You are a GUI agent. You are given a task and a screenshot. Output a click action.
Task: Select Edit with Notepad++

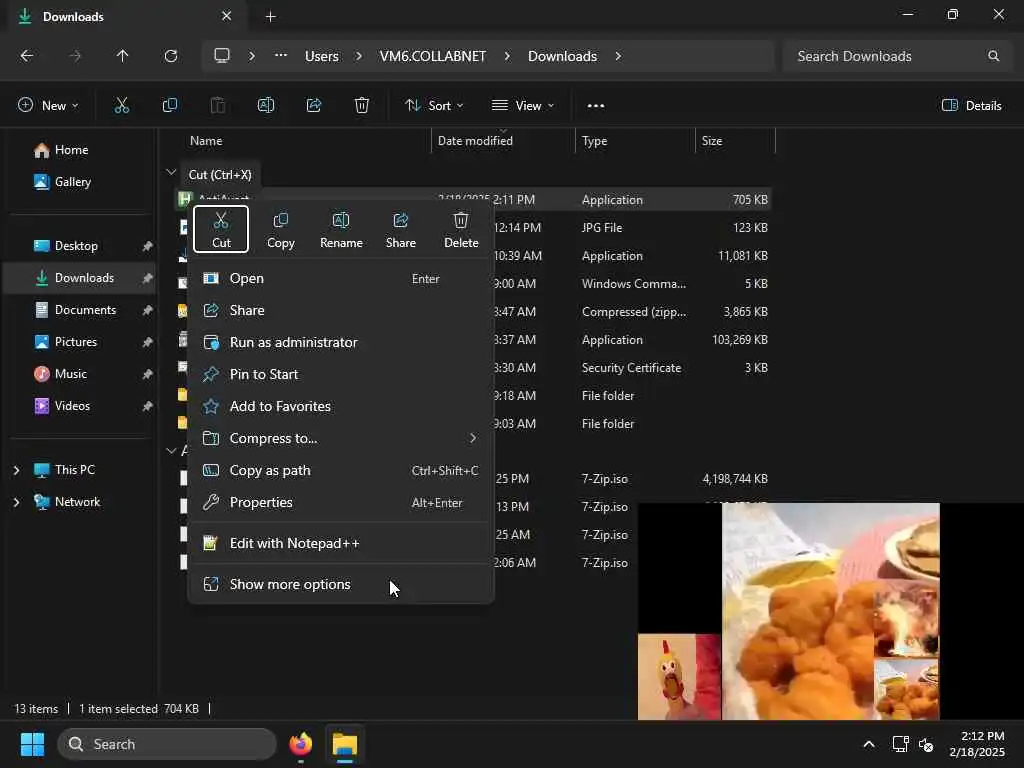pyautogui.click(x=341, y=543)
